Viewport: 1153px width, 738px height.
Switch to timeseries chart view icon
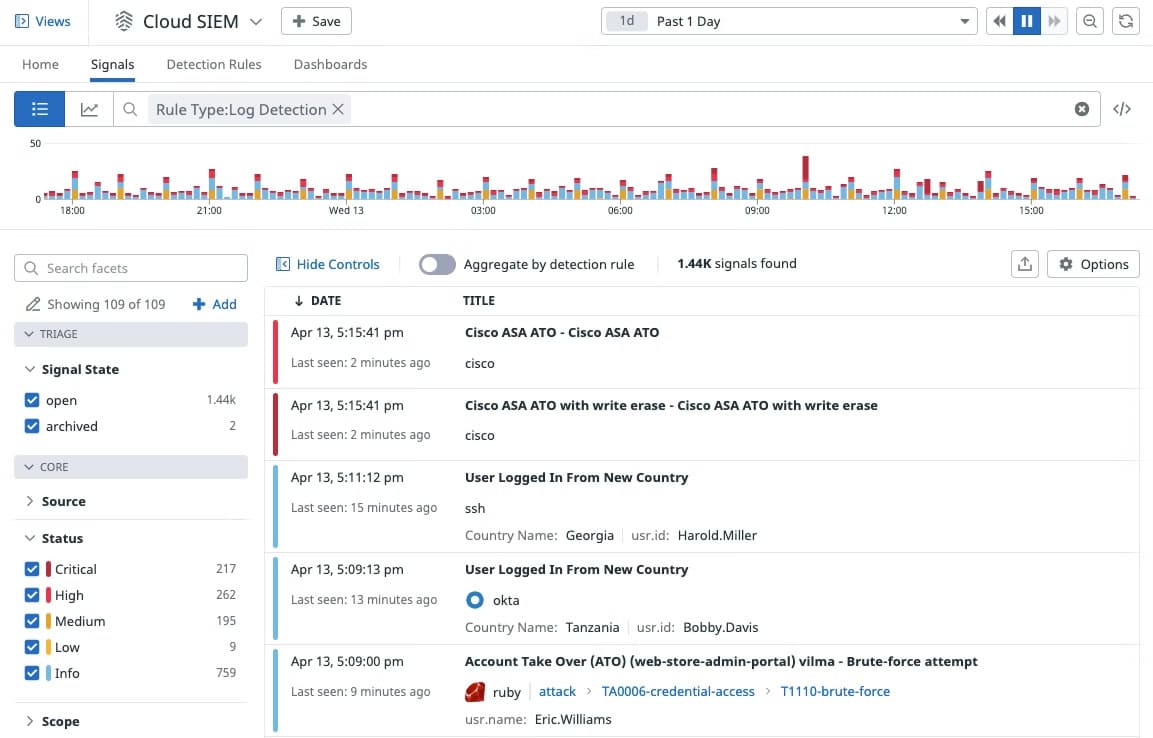tap(89, 109)
